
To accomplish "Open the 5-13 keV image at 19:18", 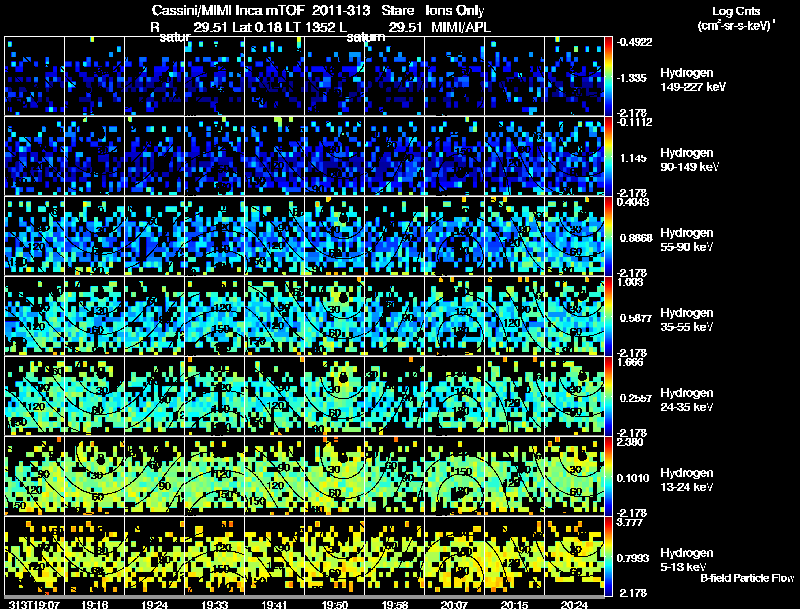I will 95,555.
